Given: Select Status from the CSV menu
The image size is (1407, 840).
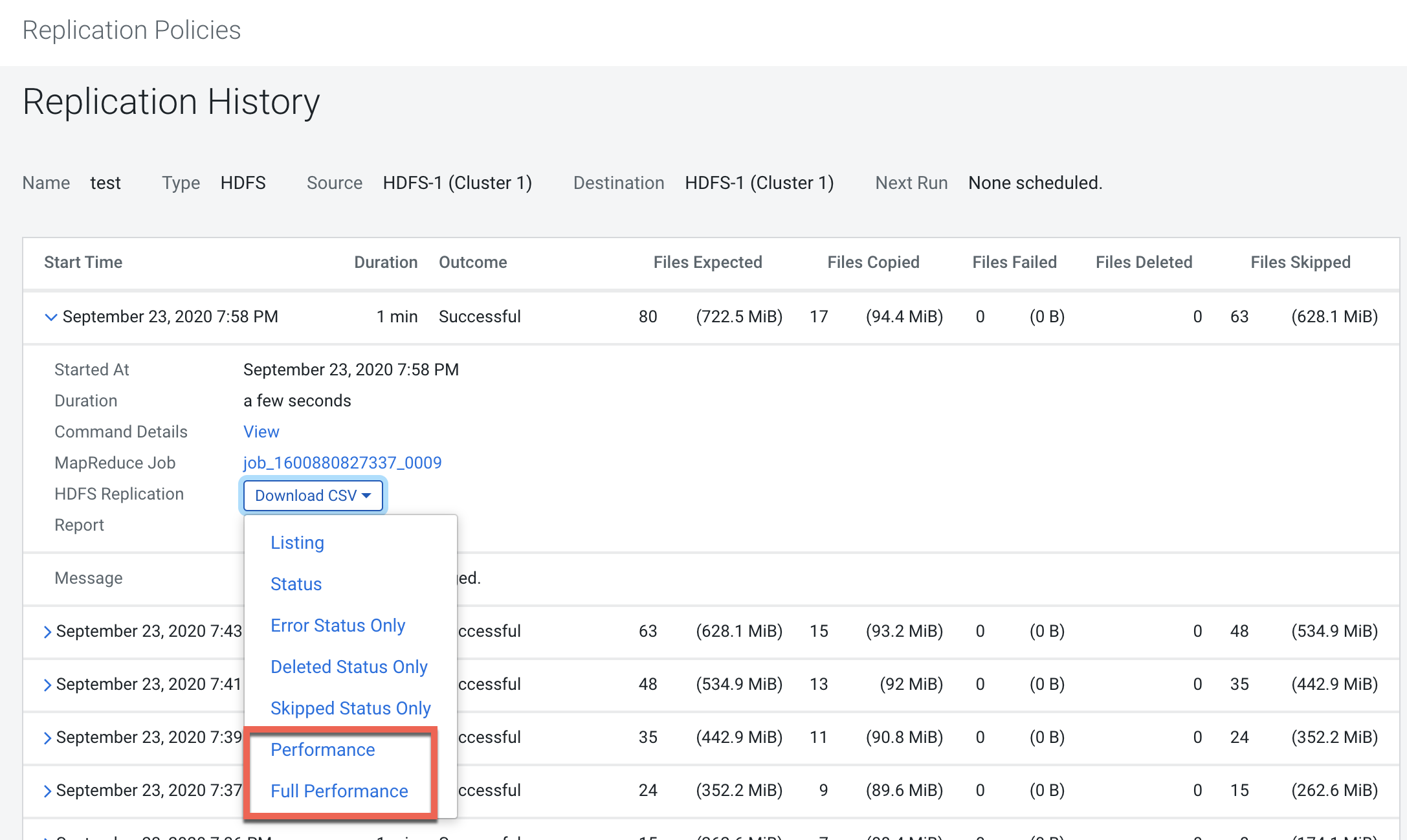Looking at the screenshot, I should tap(296, 584).
